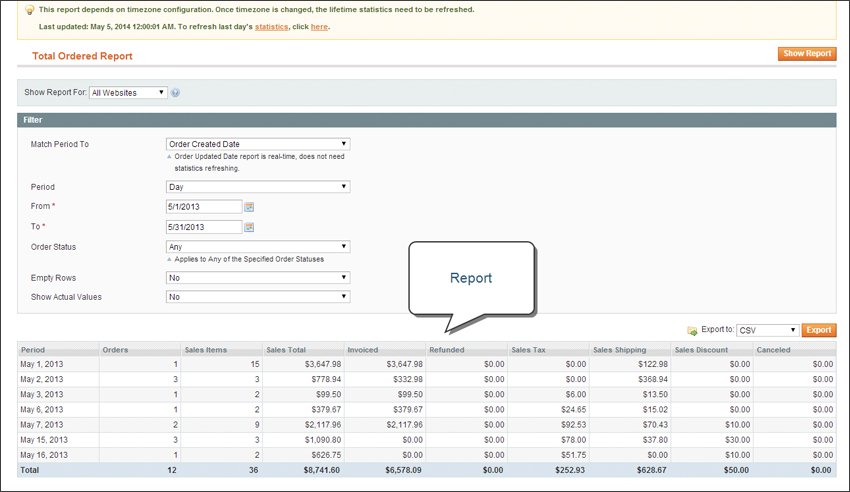Screen dimensions: 850x492
Task: Open the To date calendar icon
Action: (x=249, y=227)
